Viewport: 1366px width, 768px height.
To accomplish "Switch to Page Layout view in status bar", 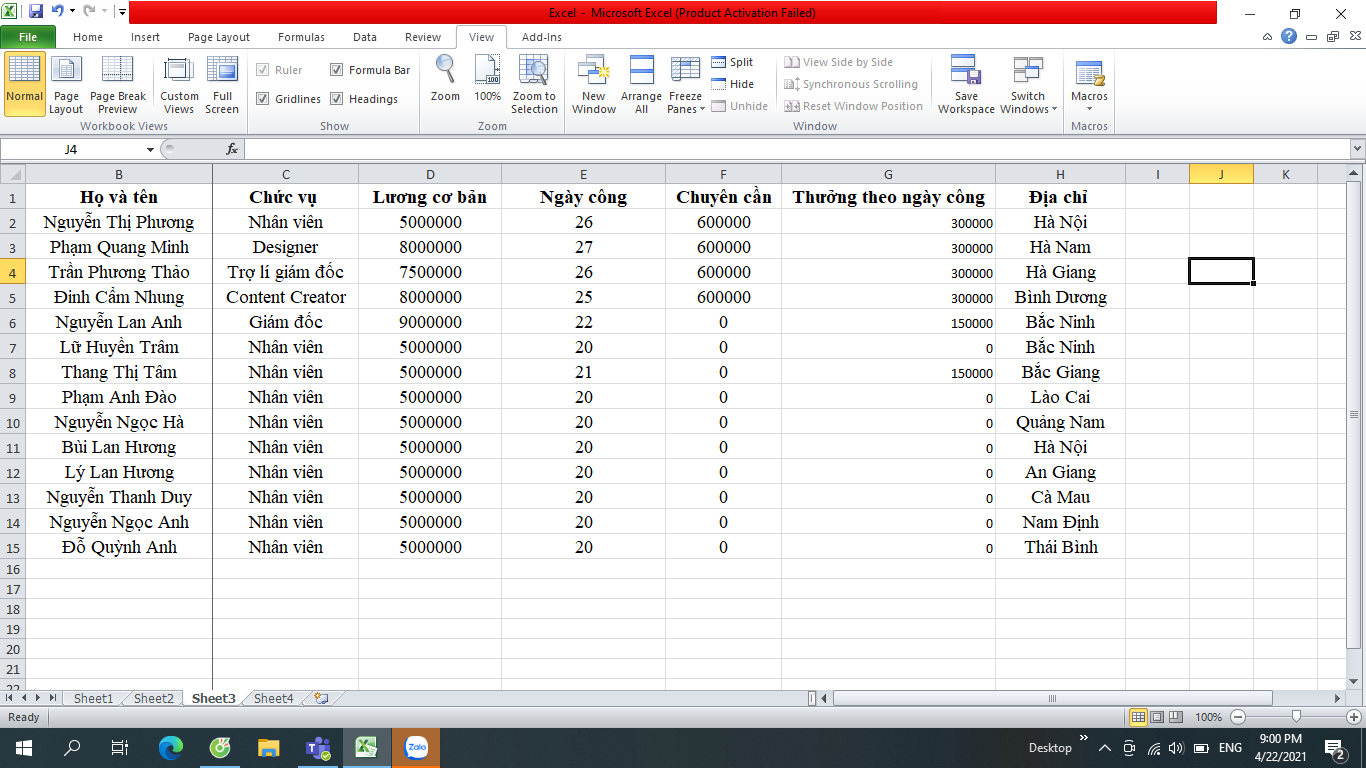I will click(x=1157, y=717).
